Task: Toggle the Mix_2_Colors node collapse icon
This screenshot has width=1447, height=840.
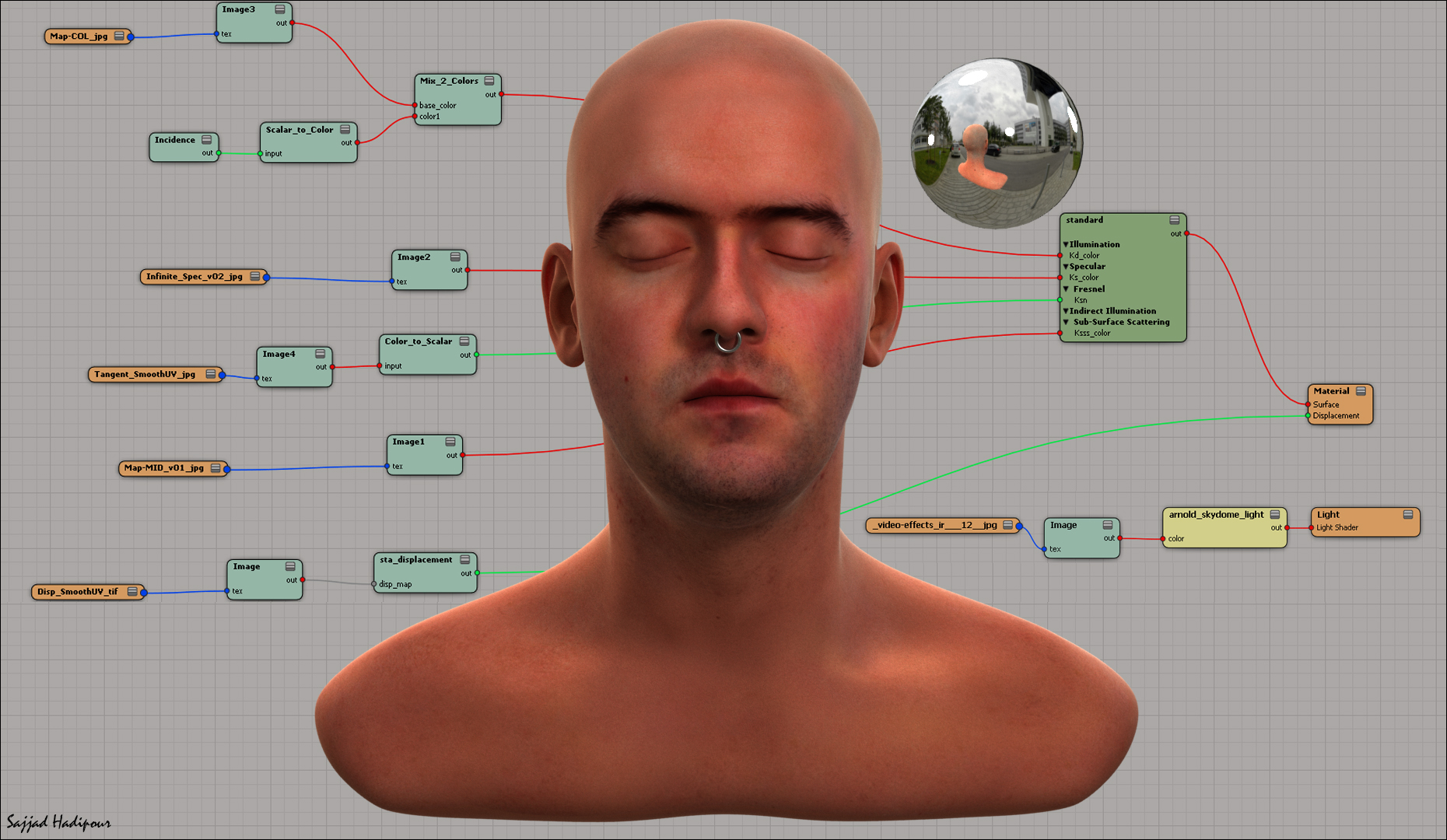Action: (489, 81)
